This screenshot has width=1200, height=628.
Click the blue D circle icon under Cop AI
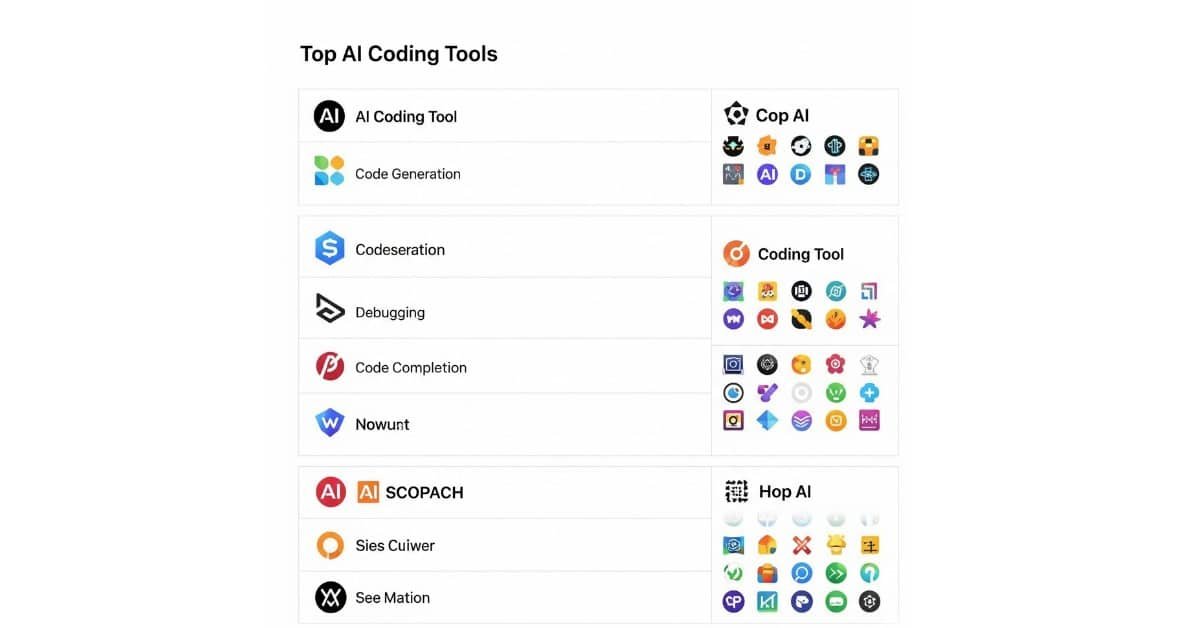(801, 174)
